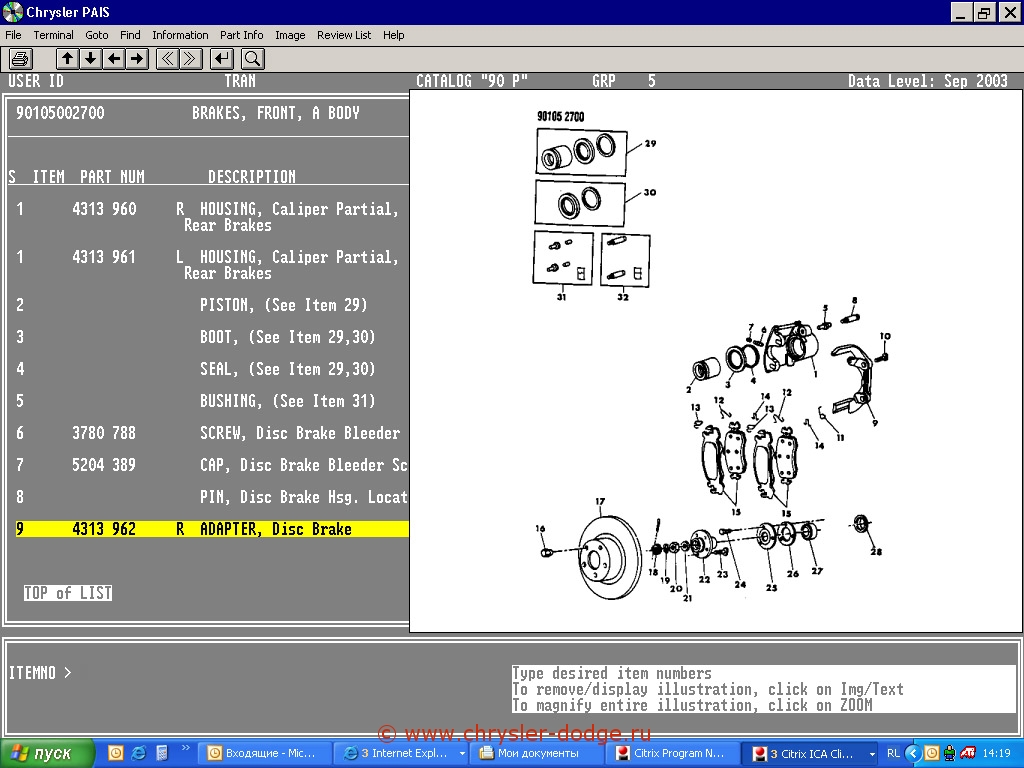Image resolution: width=1024 pixels, height=768 pixels.
Task: Open the Image menu
Action: (290, 35)
